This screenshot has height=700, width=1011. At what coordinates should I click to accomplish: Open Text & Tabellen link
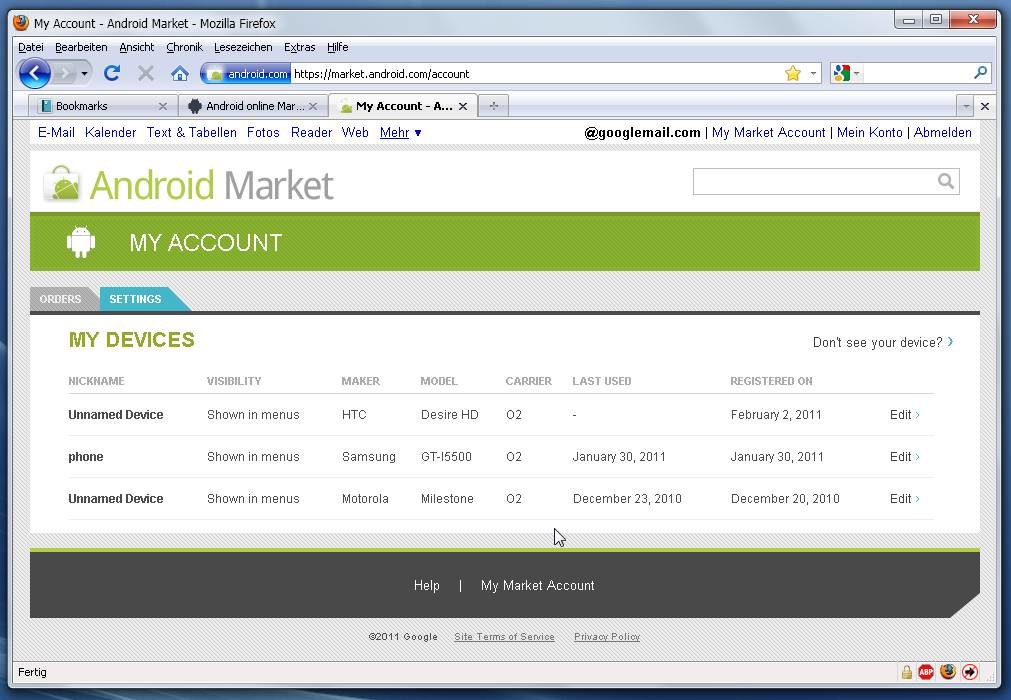191,132
